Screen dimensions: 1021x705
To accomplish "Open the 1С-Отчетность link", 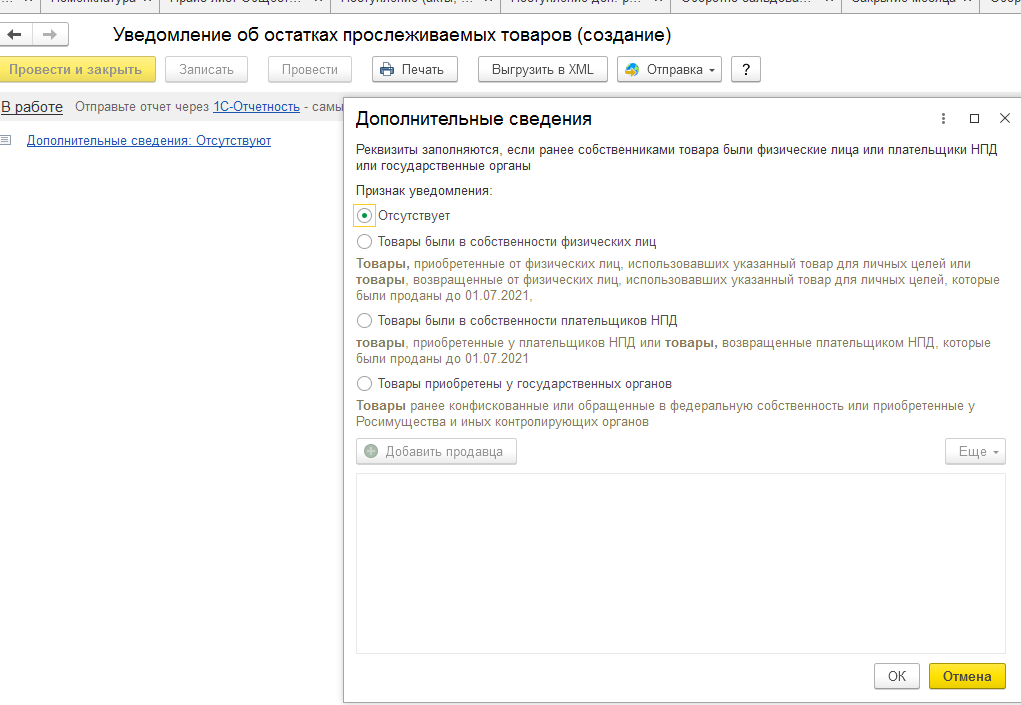I will point(256,107).
